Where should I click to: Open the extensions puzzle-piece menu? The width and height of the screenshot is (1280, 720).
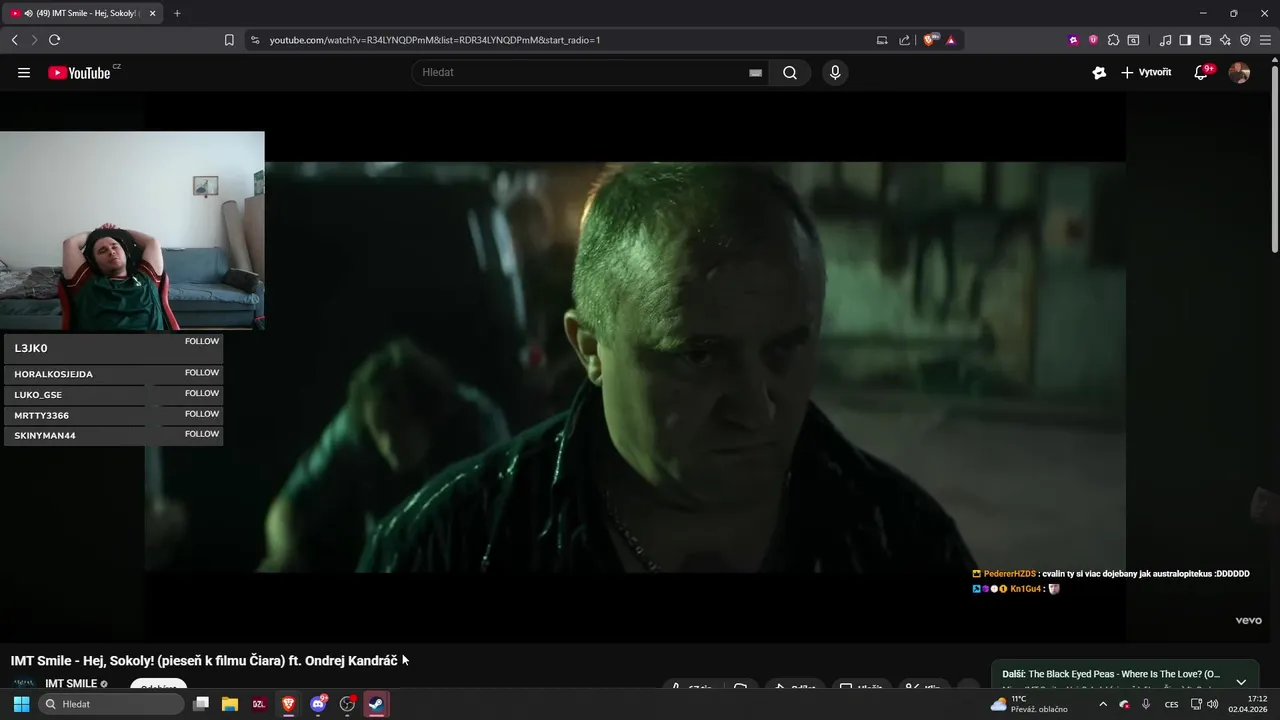(x=1113, y=40)
